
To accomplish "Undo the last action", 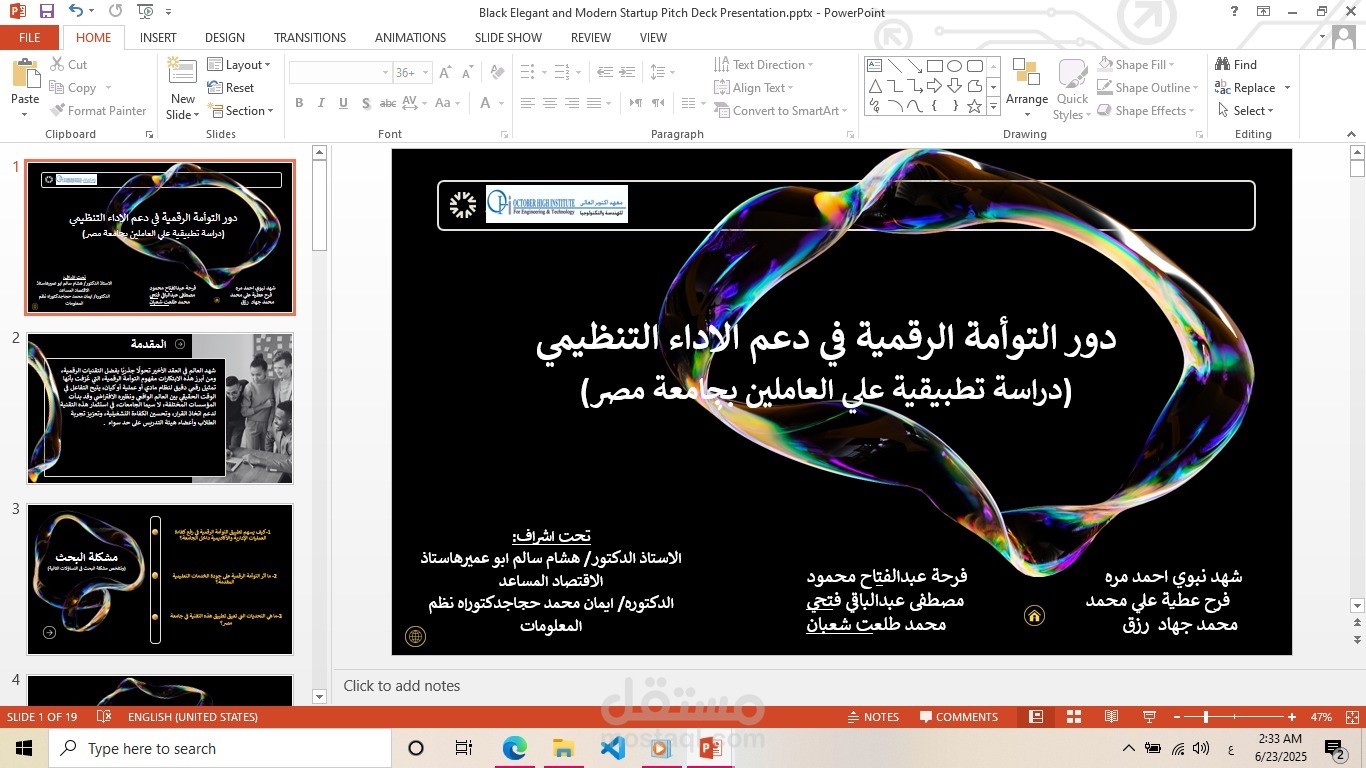I will pos(76,12).
